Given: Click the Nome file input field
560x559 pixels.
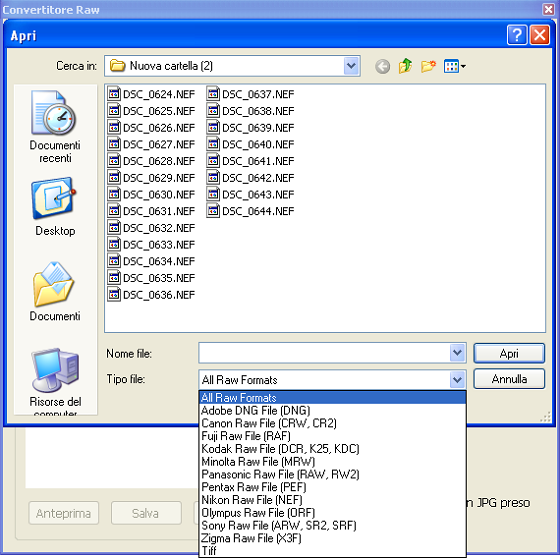Looking at the screenshot, I should point(324,353).
